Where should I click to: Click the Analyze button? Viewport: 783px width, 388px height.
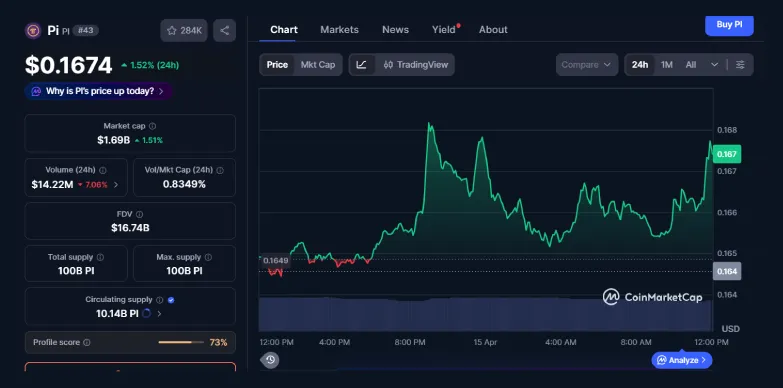coord(682,360)
